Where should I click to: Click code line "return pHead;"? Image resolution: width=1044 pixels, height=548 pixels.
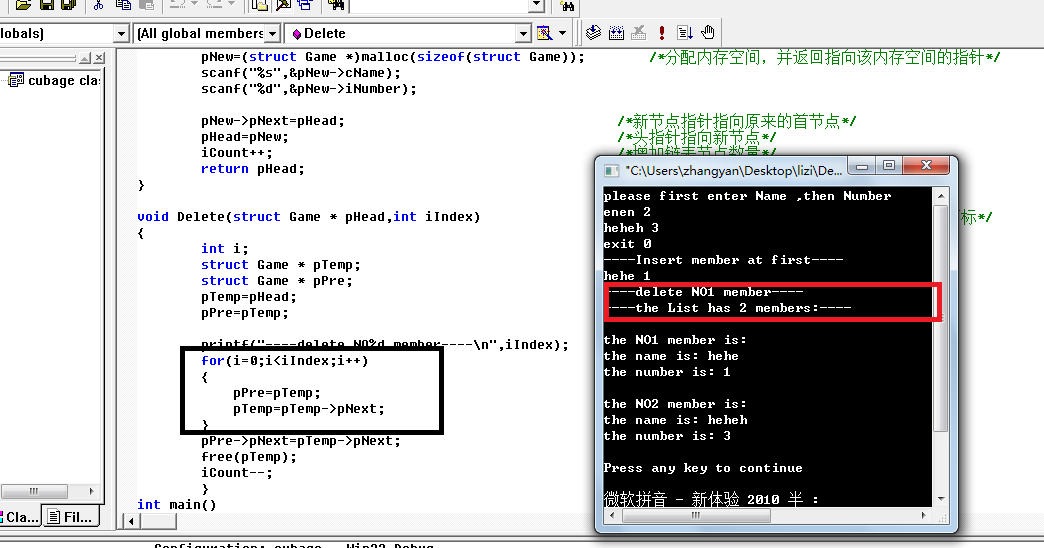252,169
